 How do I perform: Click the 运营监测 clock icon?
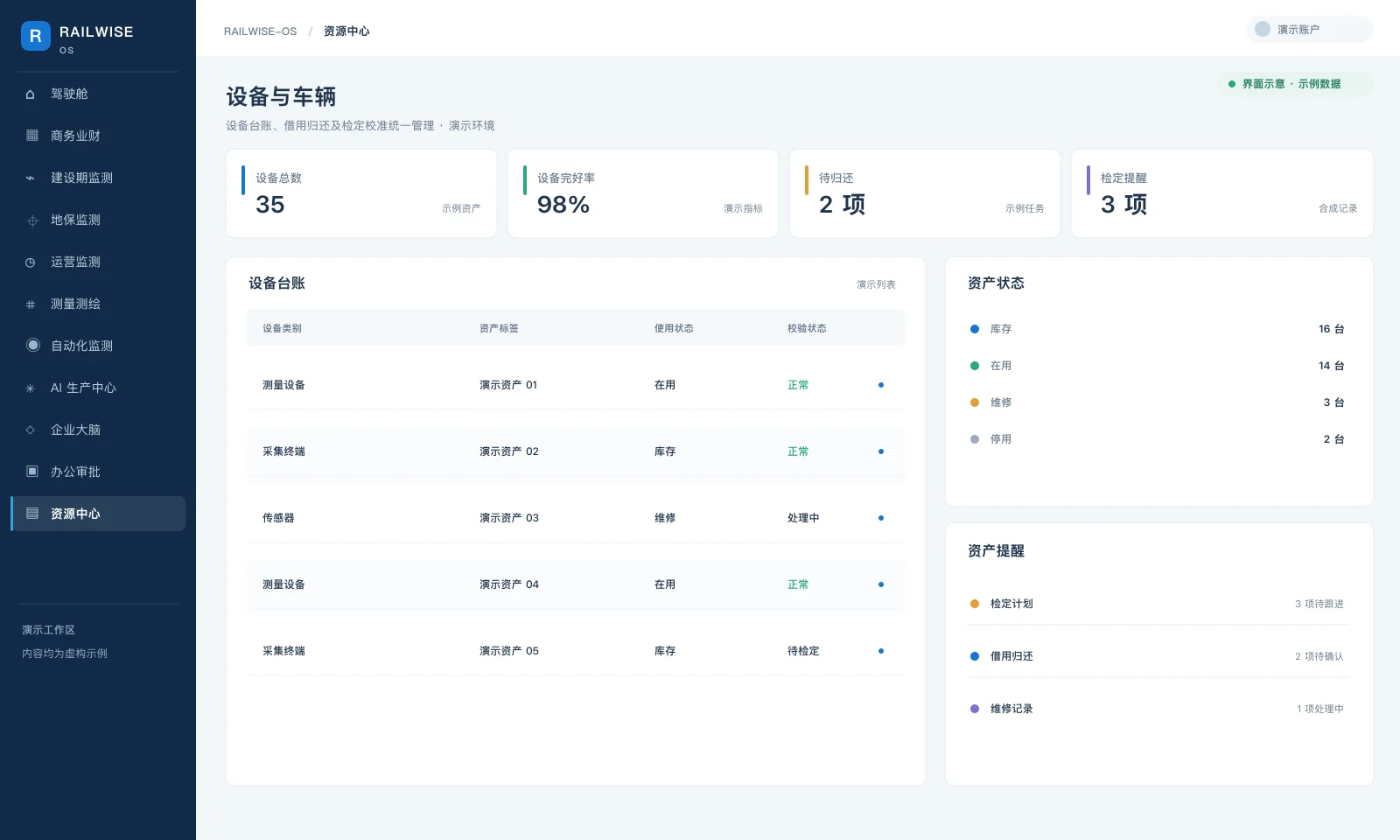click(x=31, y=262)
